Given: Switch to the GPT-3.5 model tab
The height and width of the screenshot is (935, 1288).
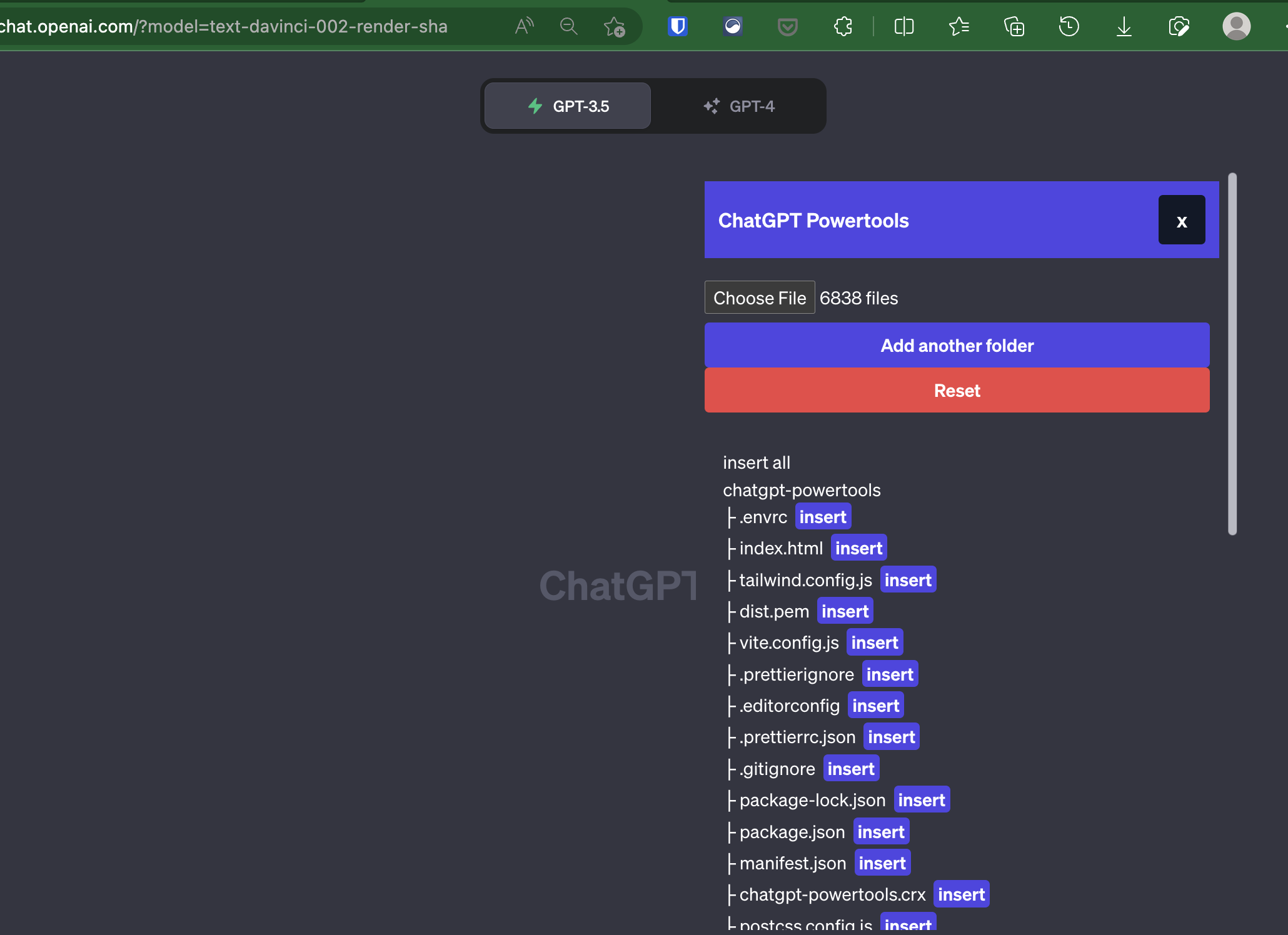Looking at the screenshot, I should coord(568,106).
